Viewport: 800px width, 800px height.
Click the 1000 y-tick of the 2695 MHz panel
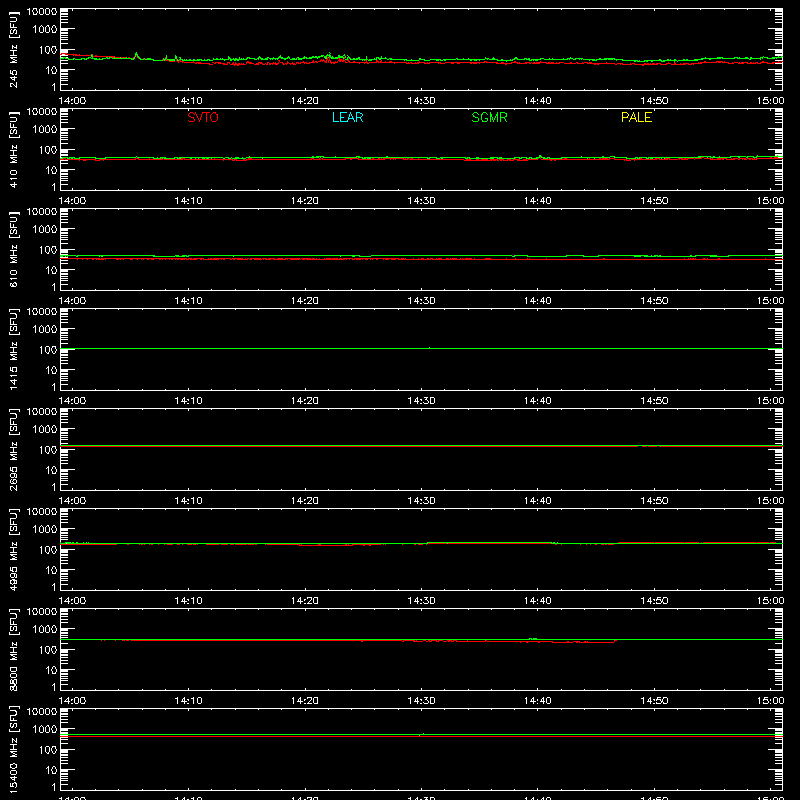(45, 430)
